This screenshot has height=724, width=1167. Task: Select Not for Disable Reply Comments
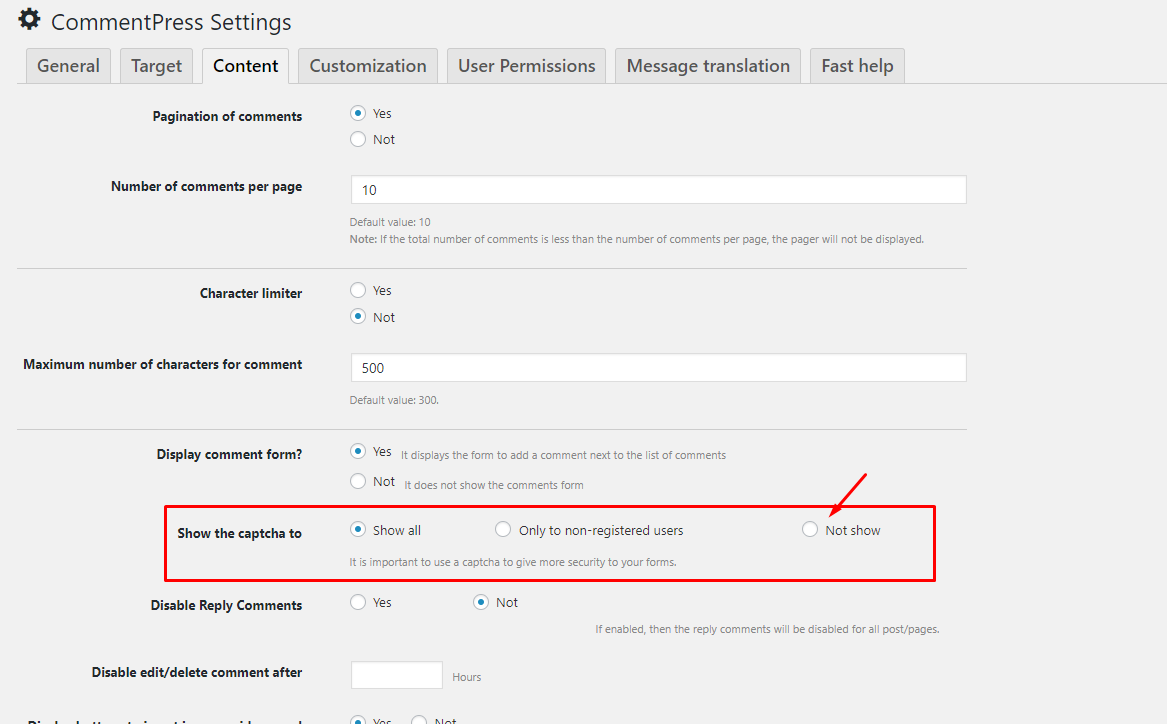click(481, 602)
